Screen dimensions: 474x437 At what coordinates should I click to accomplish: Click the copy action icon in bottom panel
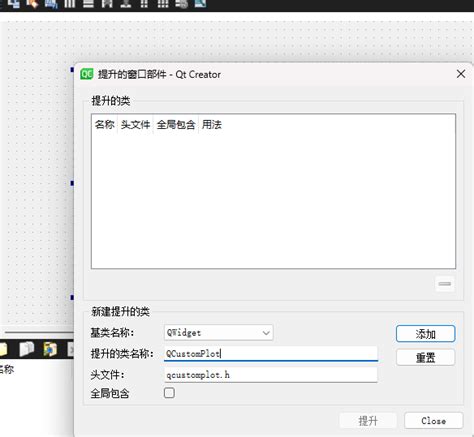click(27, 349)
